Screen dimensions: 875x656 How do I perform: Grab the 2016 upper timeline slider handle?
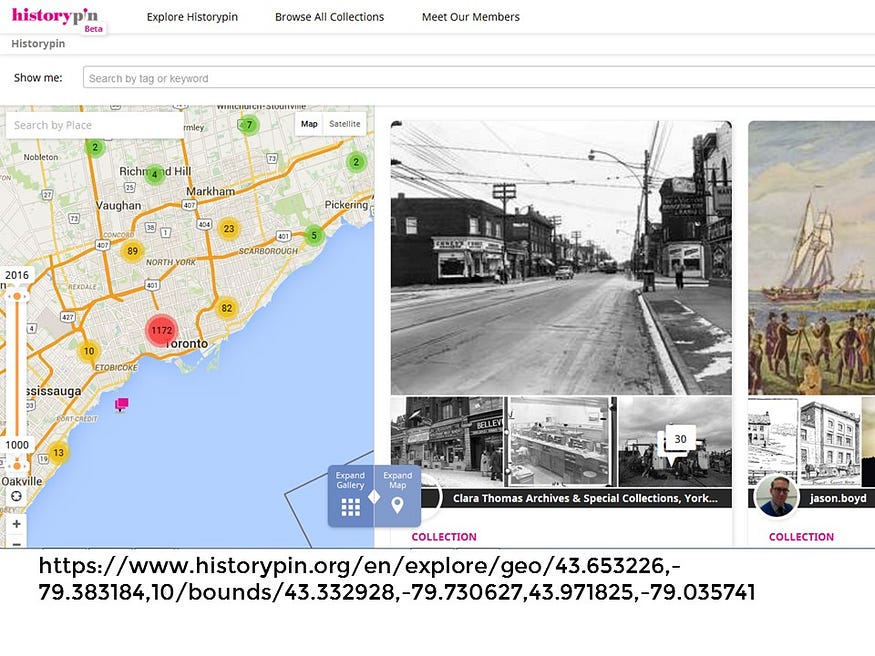click(x=17, y=296)
